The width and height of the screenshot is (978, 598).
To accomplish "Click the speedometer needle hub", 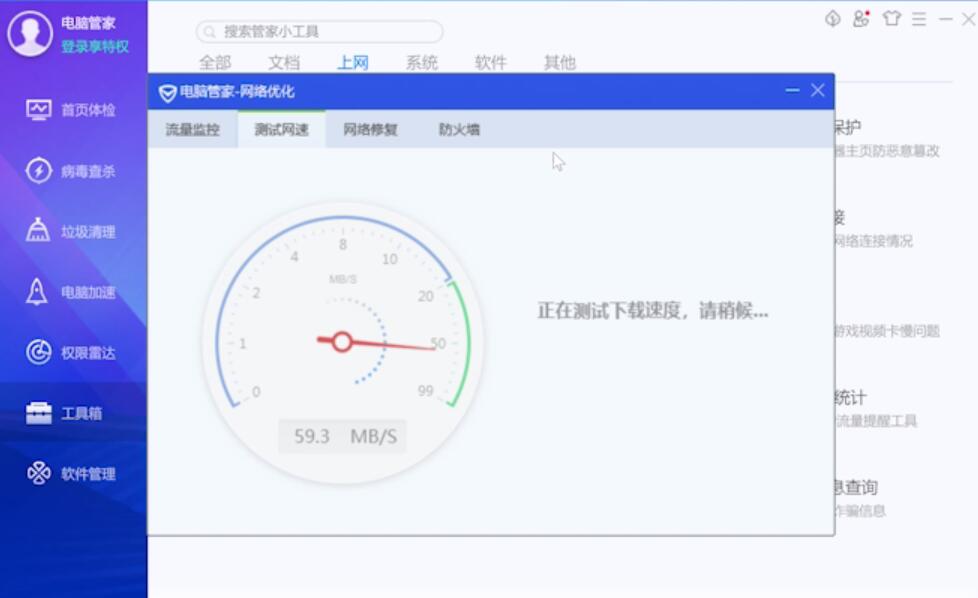I will pos(342,342).
